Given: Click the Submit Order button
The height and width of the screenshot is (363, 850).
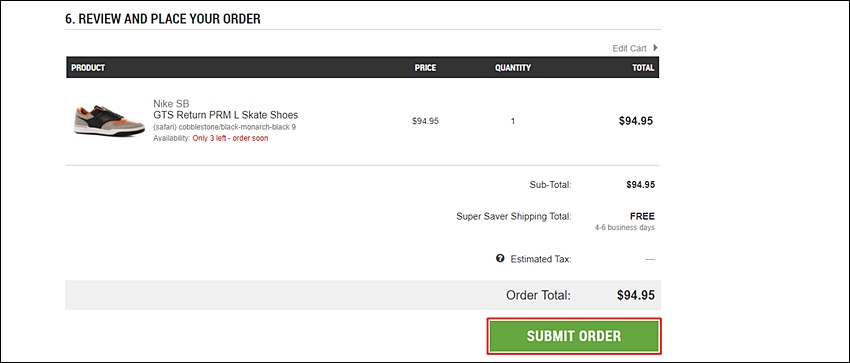Looking at the screenshot, I should click(x=574, y=336).
